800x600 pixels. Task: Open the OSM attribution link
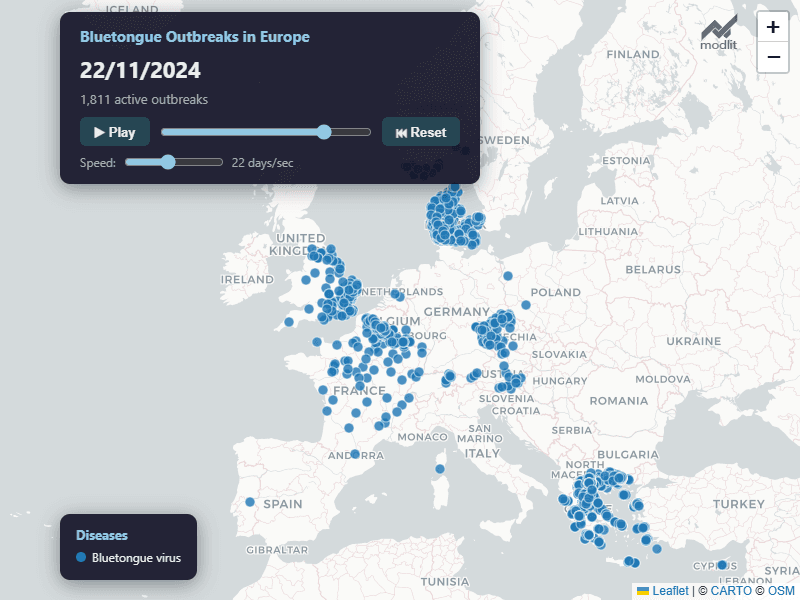click(781, 591)
